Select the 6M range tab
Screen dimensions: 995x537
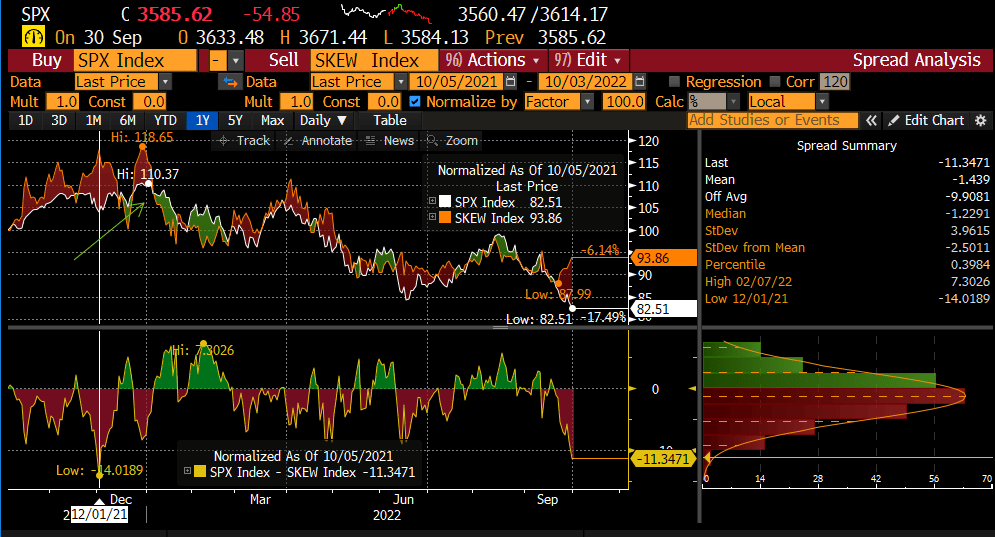pos(128,121)
